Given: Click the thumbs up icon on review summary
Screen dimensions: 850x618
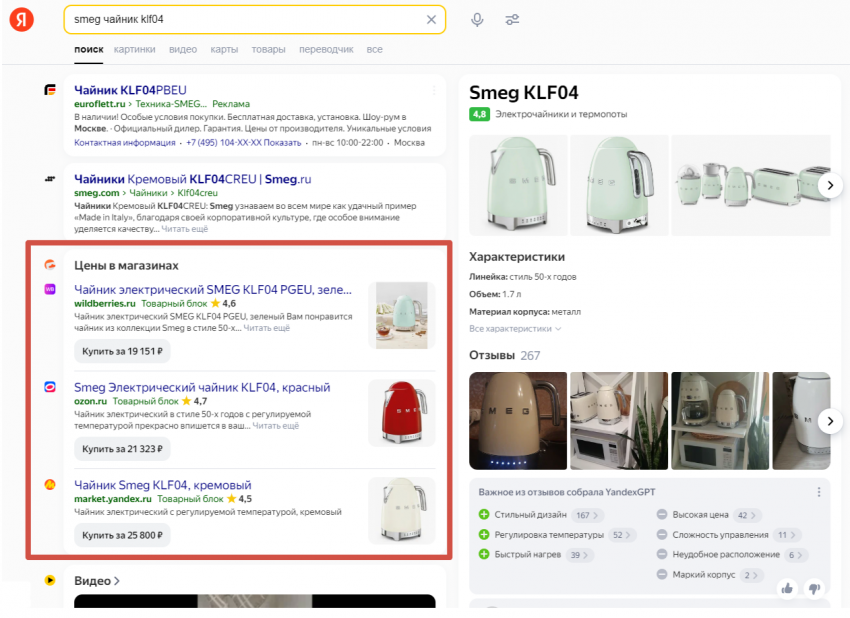Looking at the screenshot, I should 787,588.
